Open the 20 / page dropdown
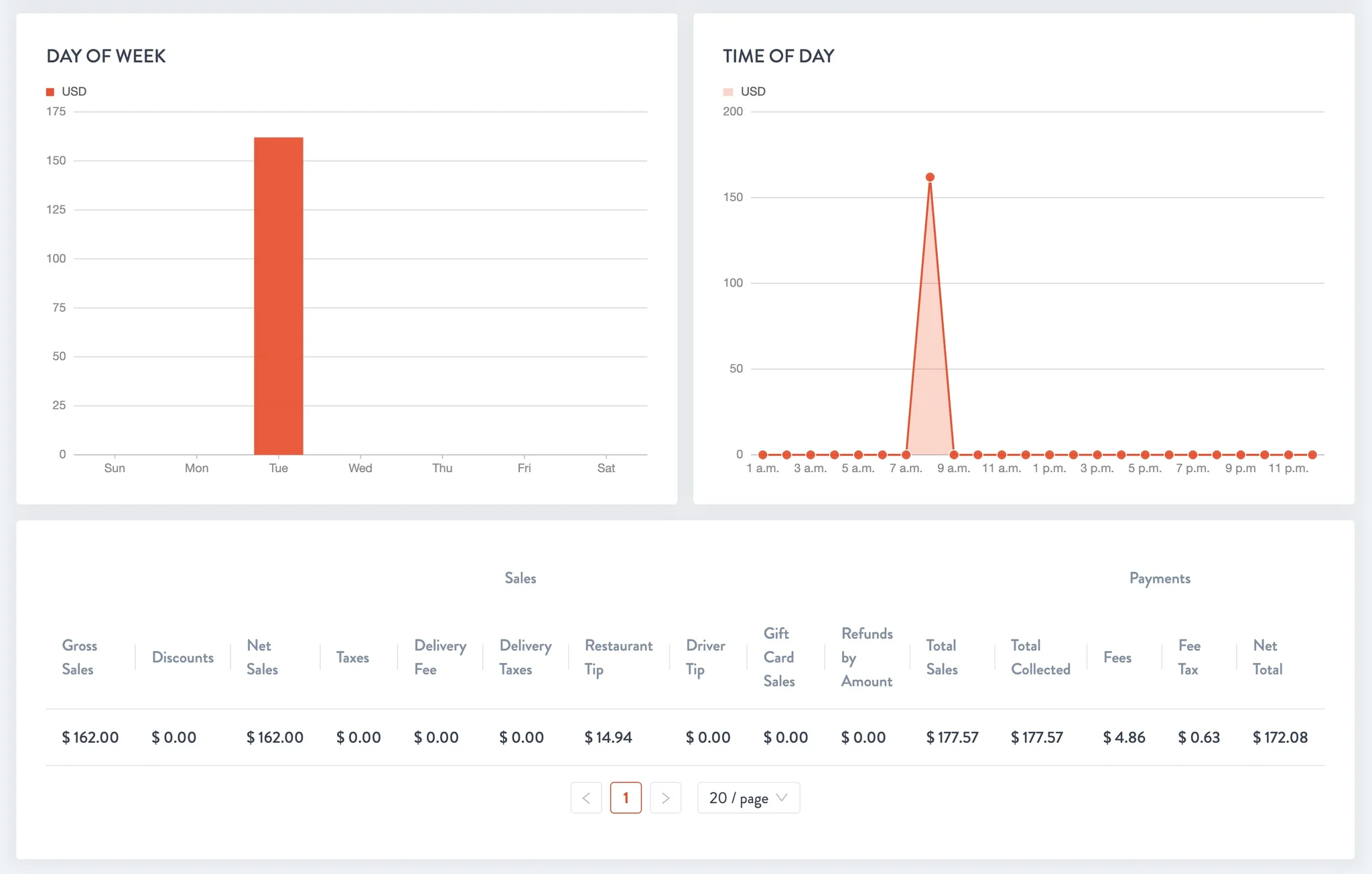The width and height of the screenshot is (1372, 874). point(748,798)
